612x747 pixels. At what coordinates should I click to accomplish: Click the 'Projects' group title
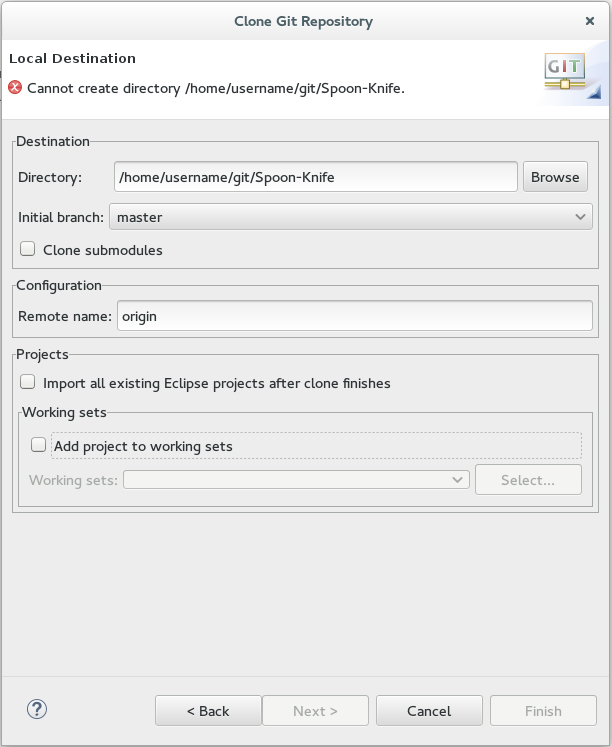click(42, 354)
